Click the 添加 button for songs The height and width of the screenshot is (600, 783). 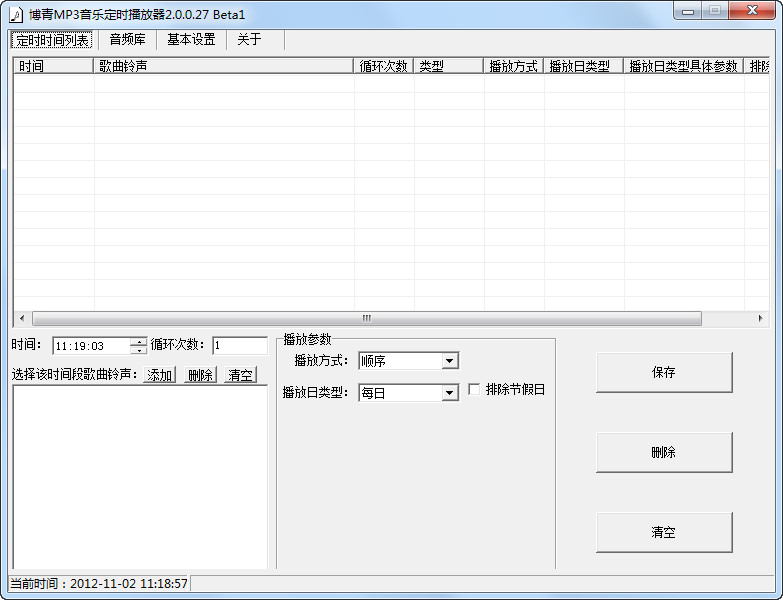(159, 374)
